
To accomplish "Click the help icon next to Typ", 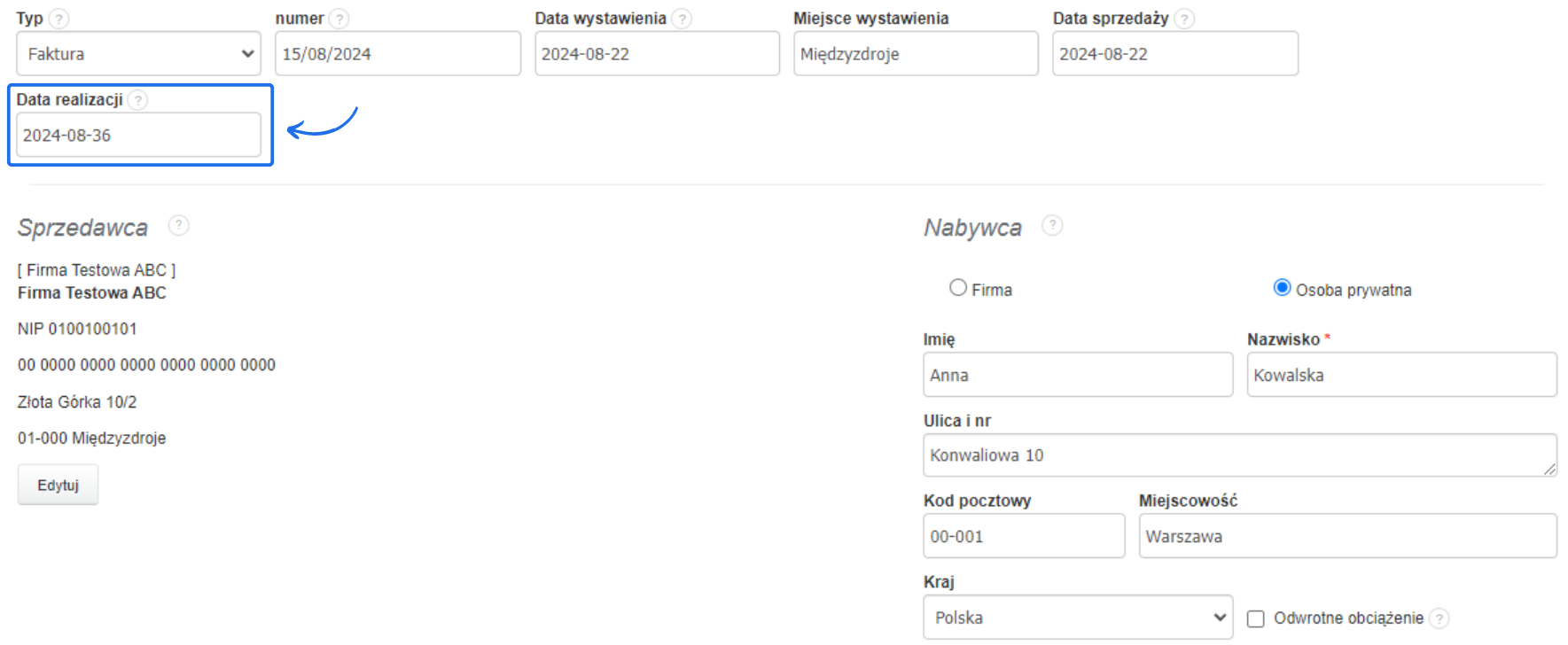I will tap(59, 19).
